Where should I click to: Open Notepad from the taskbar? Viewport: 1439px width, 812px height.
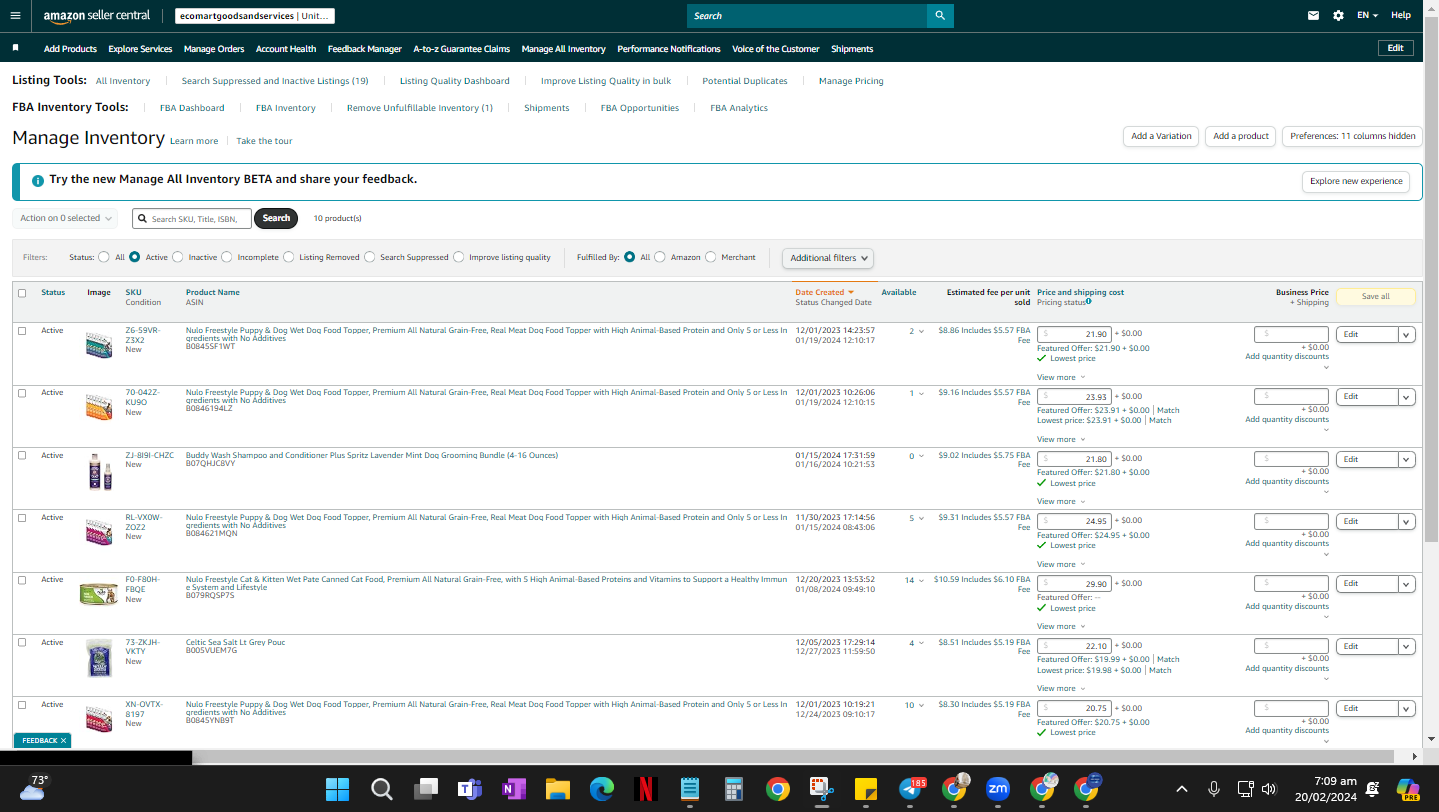point(689,789)
